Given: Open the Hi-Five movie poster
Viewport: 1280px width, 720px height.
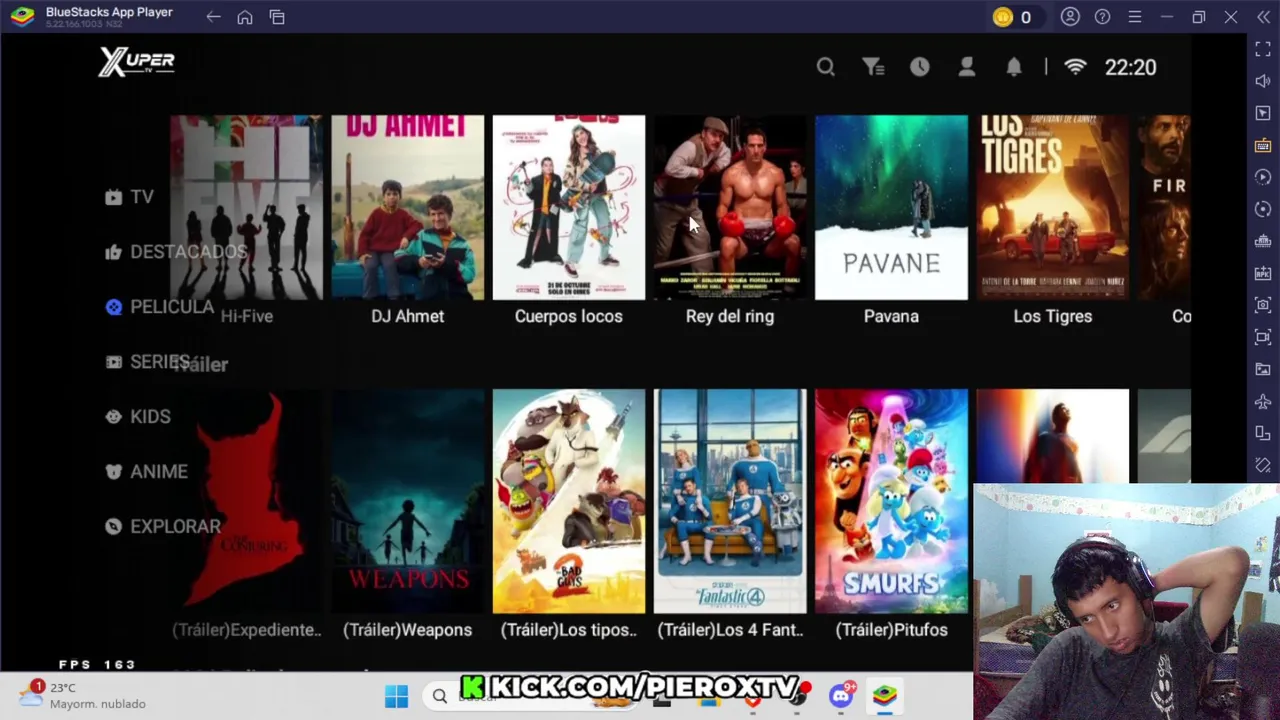Looking at the screenshot, I should click(246, 207).
